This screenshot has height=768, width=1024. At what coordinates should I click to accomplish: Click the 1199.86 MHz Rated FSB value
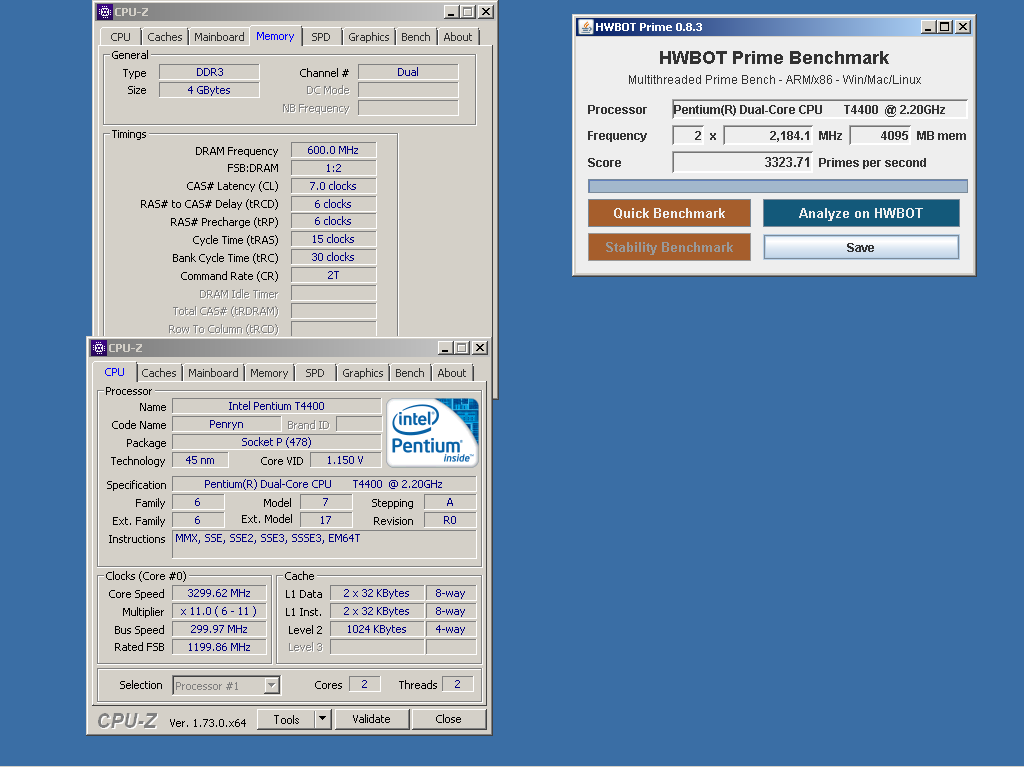pos(219,647)
